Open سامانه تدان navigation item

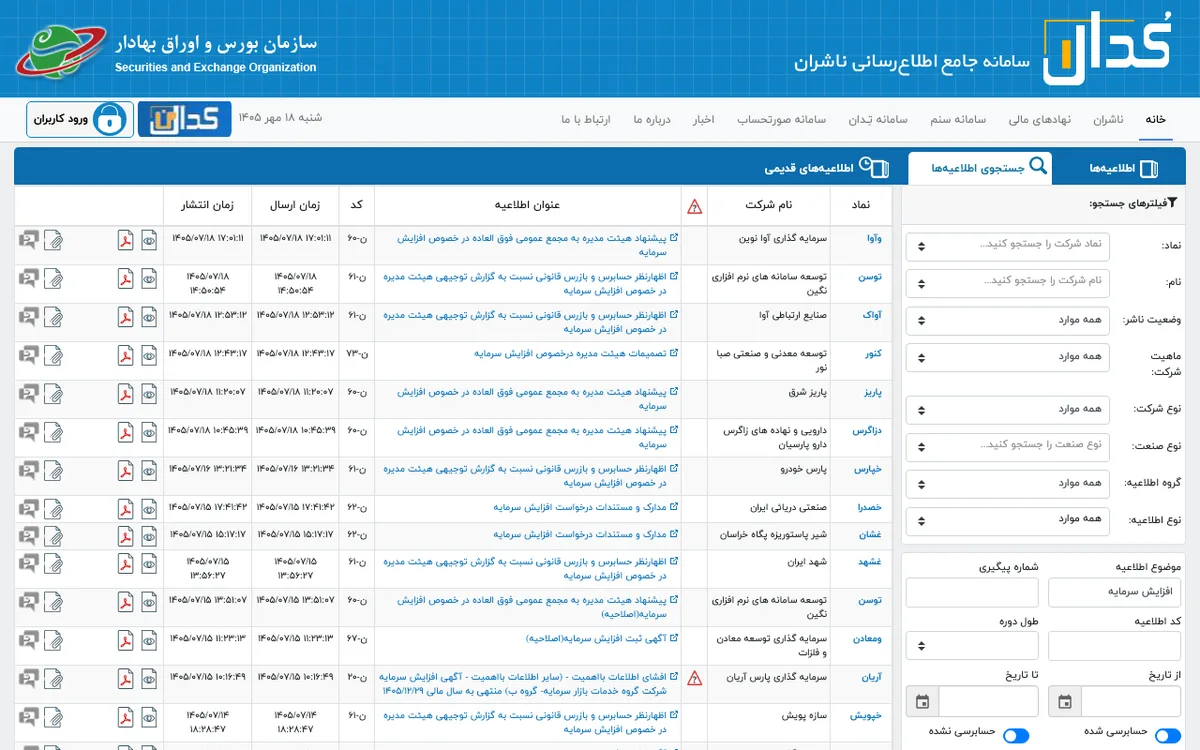(877, 120)
